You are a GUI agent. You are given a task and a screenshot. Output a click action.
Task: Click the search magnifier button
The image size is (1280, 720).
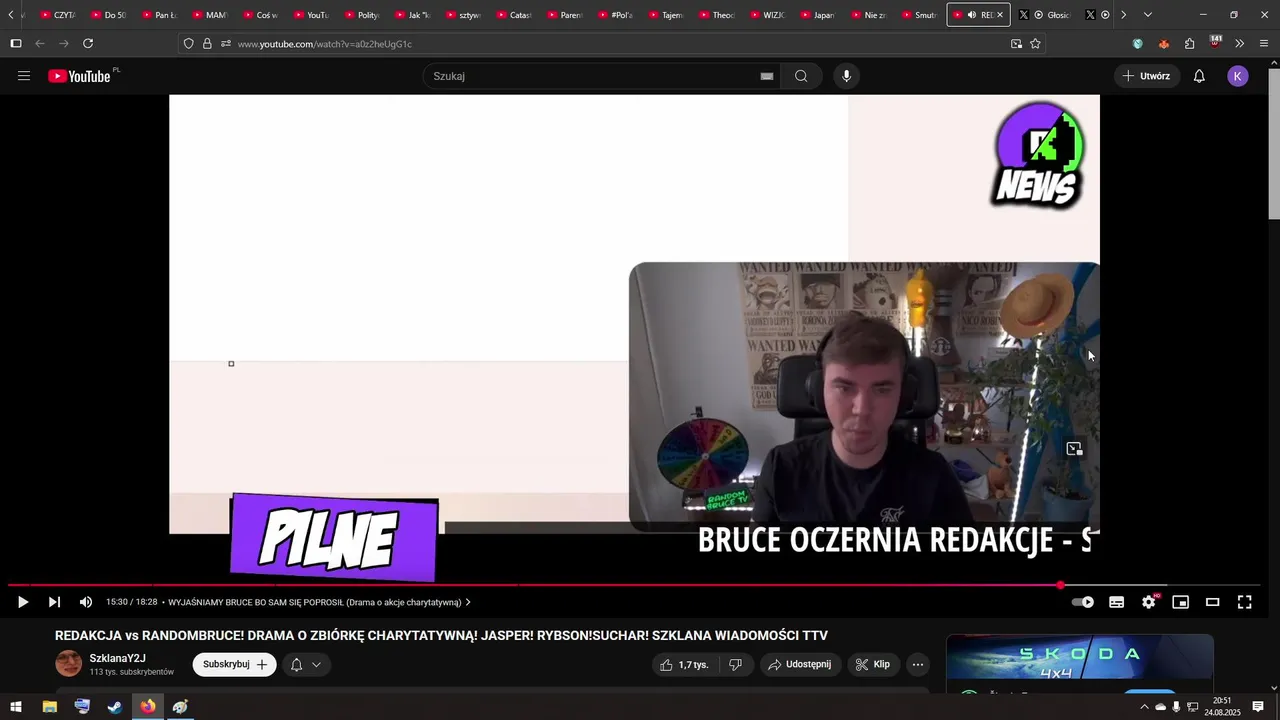point(801,76)
